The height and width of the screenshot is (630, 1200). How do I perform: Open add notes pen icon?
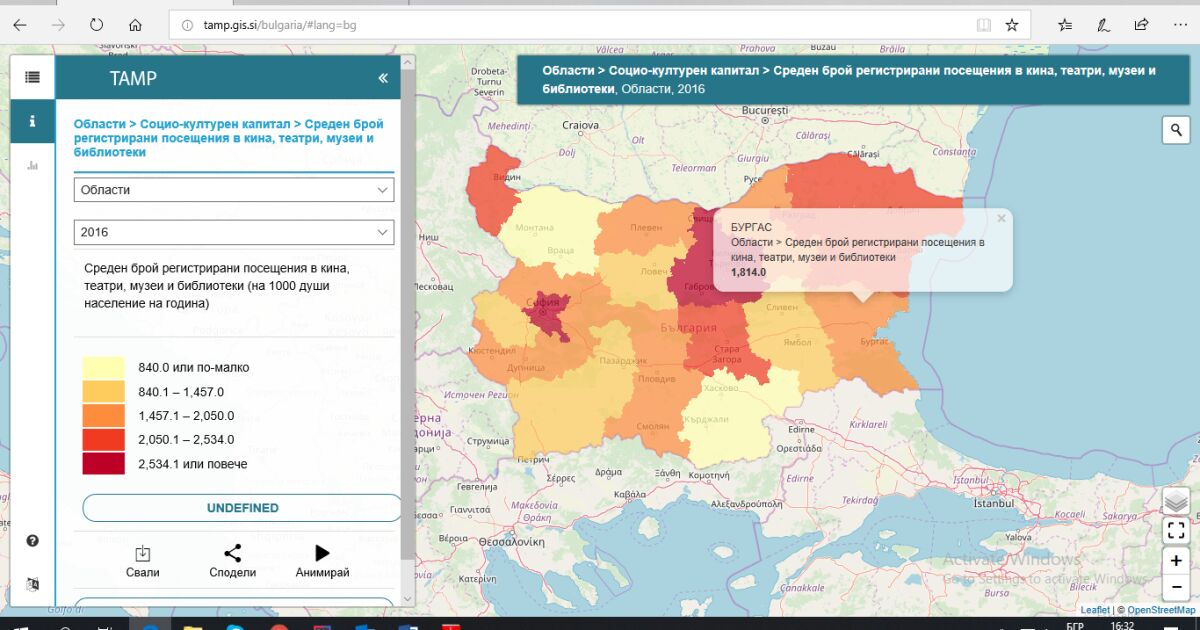click(1103, 25)
